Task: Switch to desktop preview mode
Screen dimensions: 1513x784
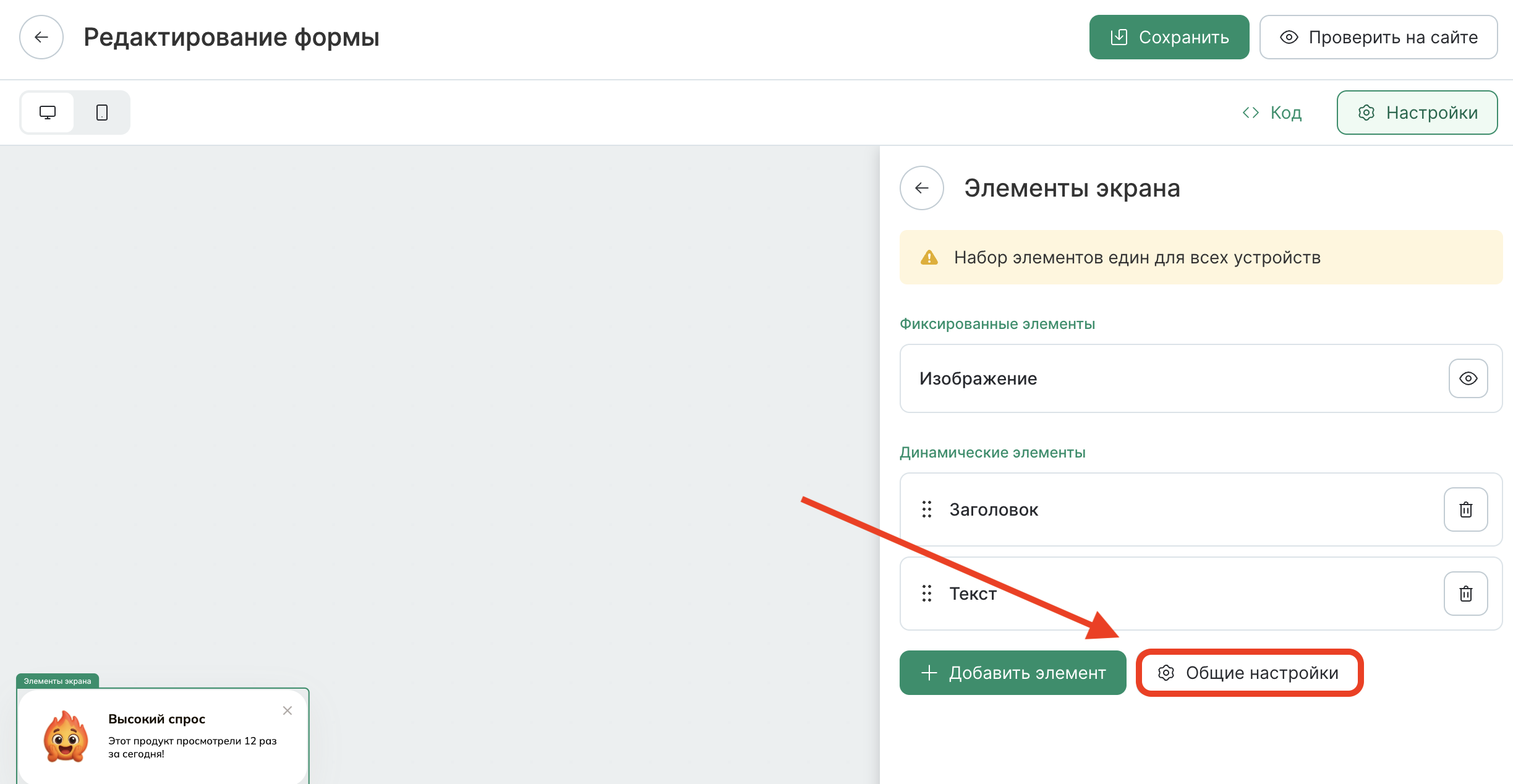Action: [x=48, y=112]
